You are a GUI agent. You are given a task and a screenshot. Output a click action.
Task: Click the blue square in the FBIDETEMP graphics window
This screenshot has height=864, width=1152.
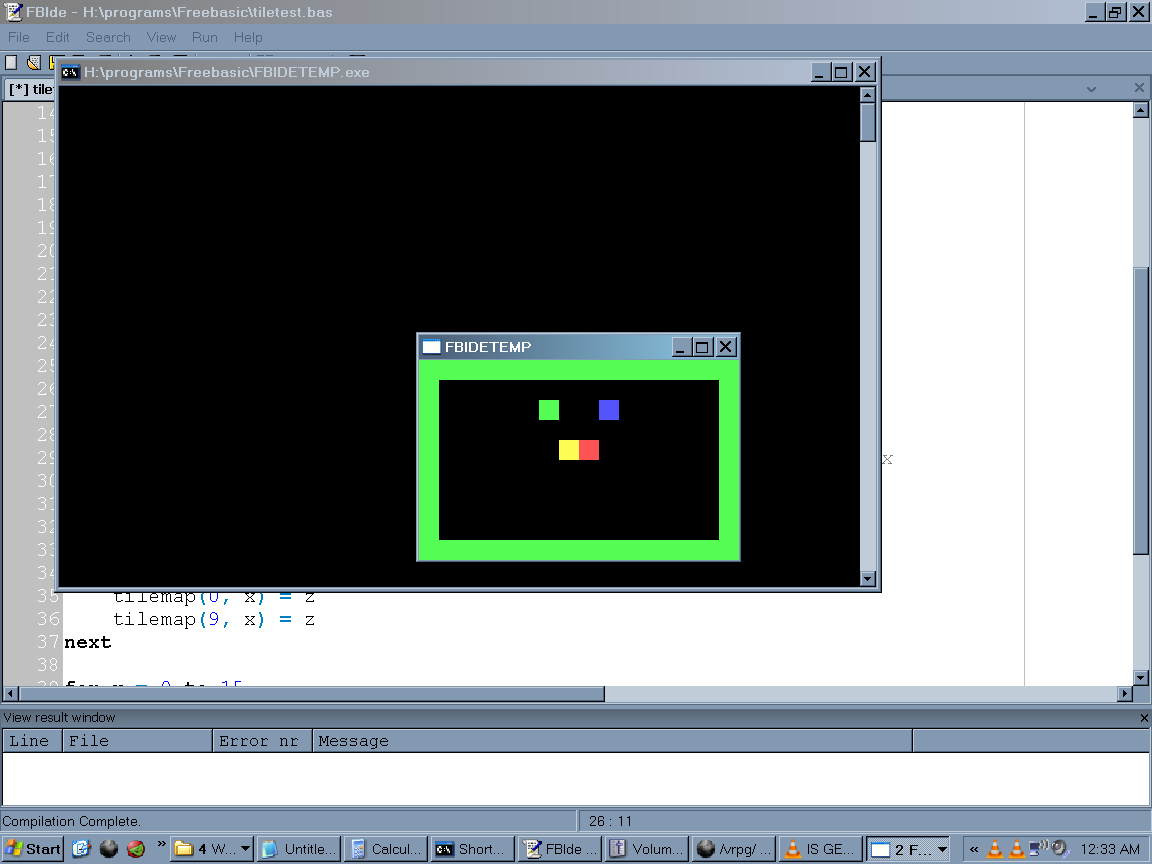(609, 410)
